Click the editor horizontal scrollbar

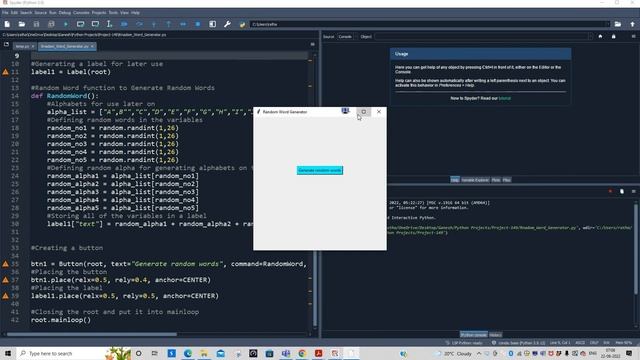[92, 334]
